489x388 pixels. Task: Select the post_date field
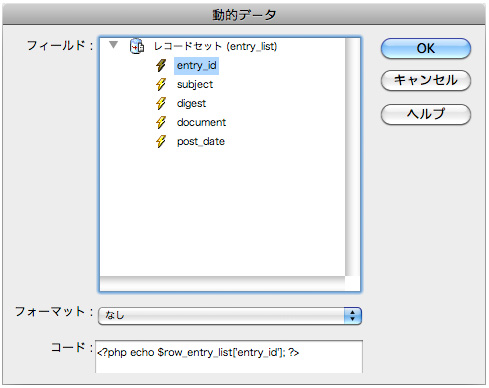point(201,141)
